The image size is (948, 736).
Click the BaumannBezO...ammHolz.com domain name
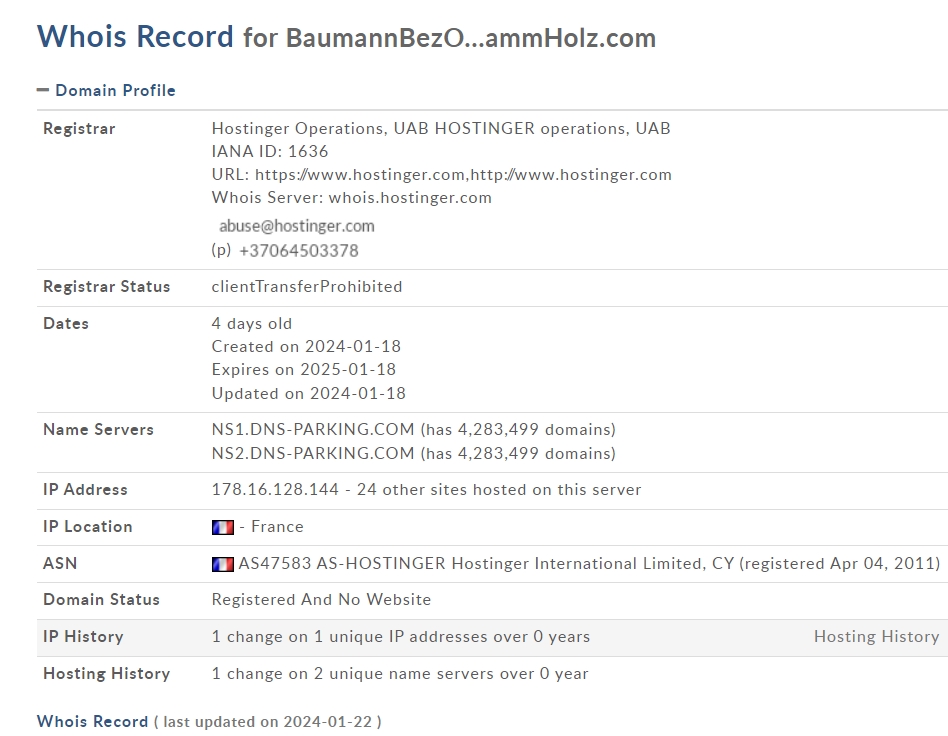[471, 38]
